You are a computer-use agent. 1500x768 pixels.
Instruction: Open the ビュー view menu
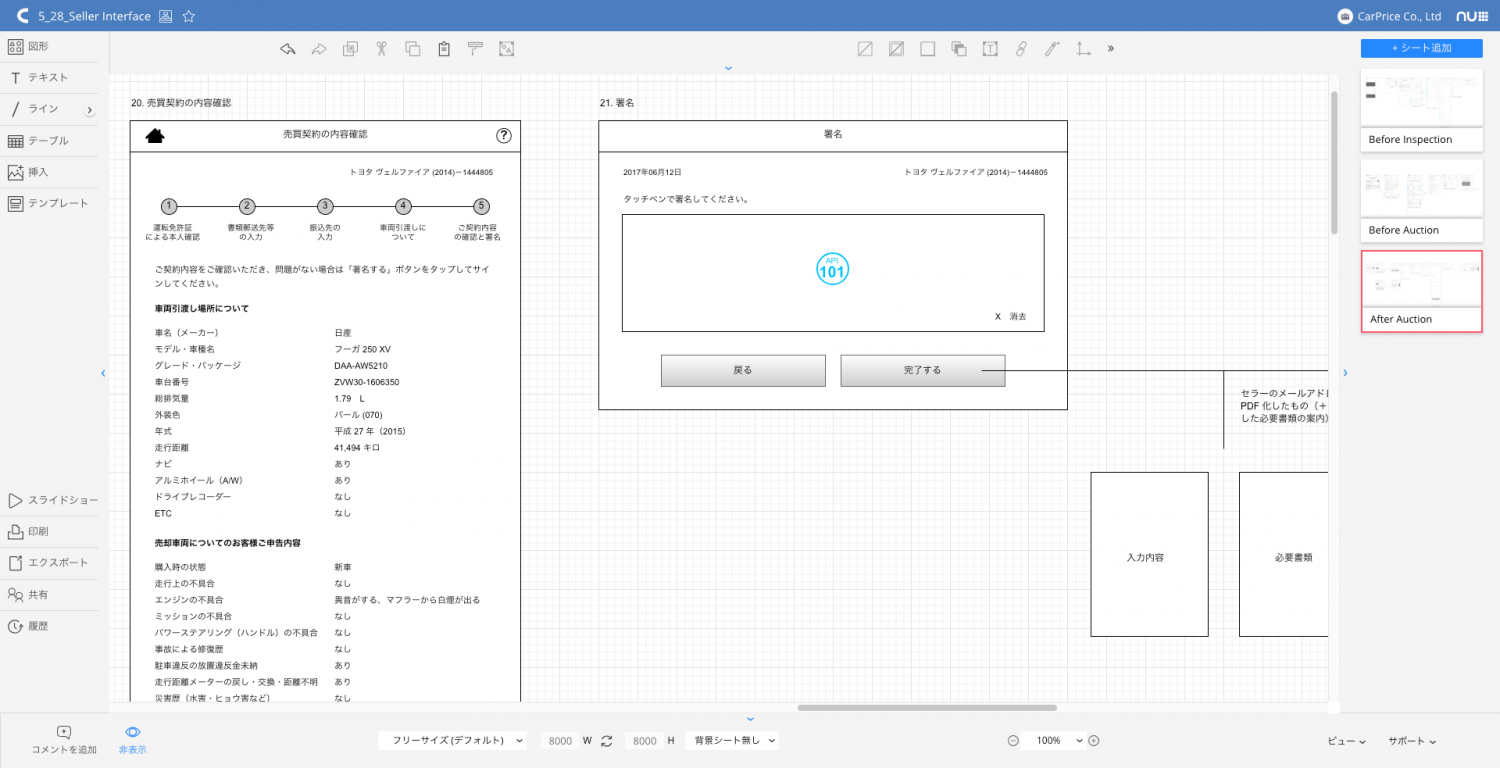coord(1346,741)
